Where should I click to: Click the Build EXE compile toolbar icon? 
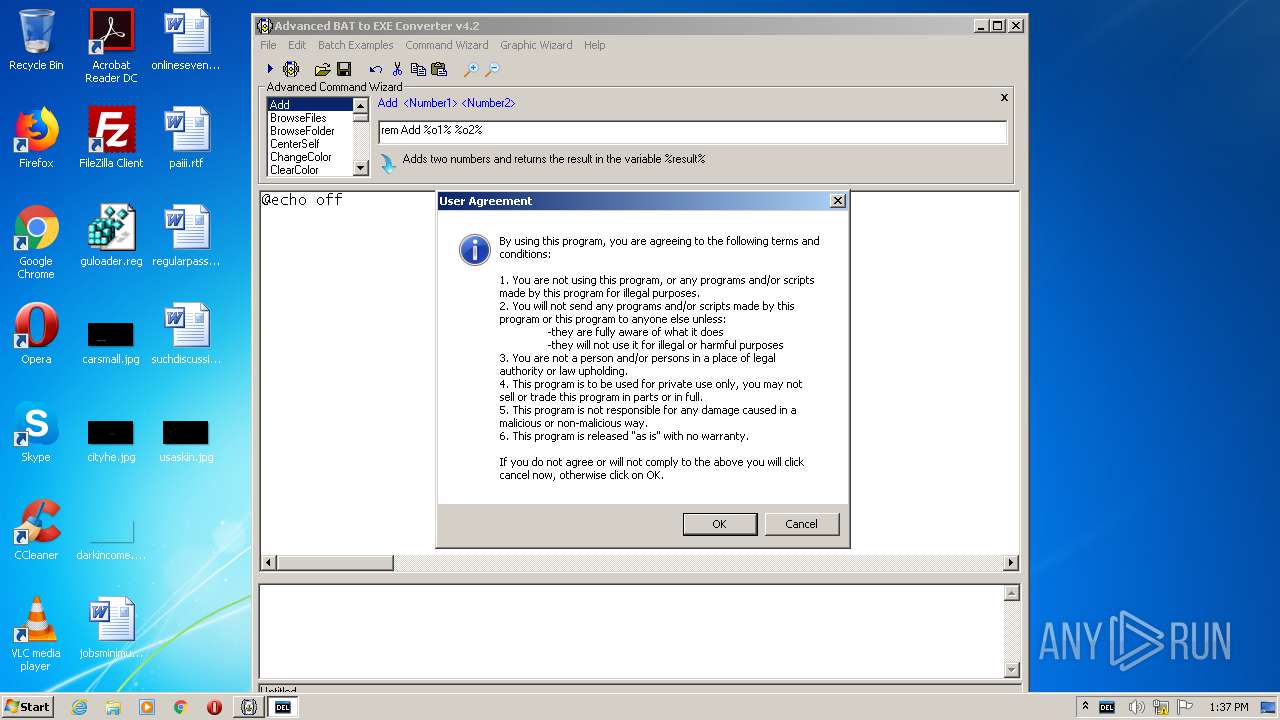pyautogui.click(x=291, y=69)
